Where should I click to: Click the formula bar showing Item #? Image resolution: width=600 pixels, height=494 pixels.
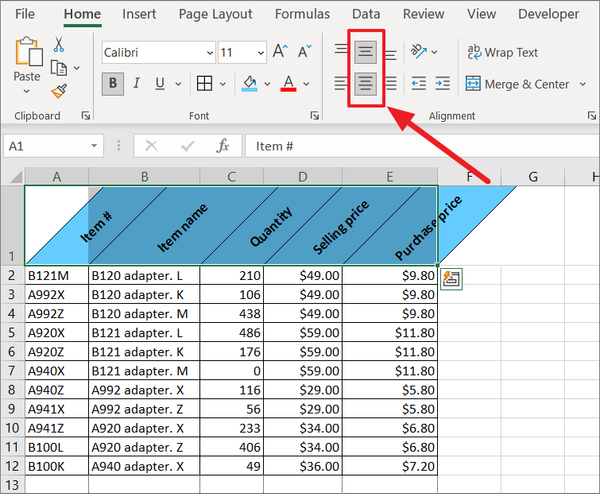pyautogui.click(x=421, y=146)
